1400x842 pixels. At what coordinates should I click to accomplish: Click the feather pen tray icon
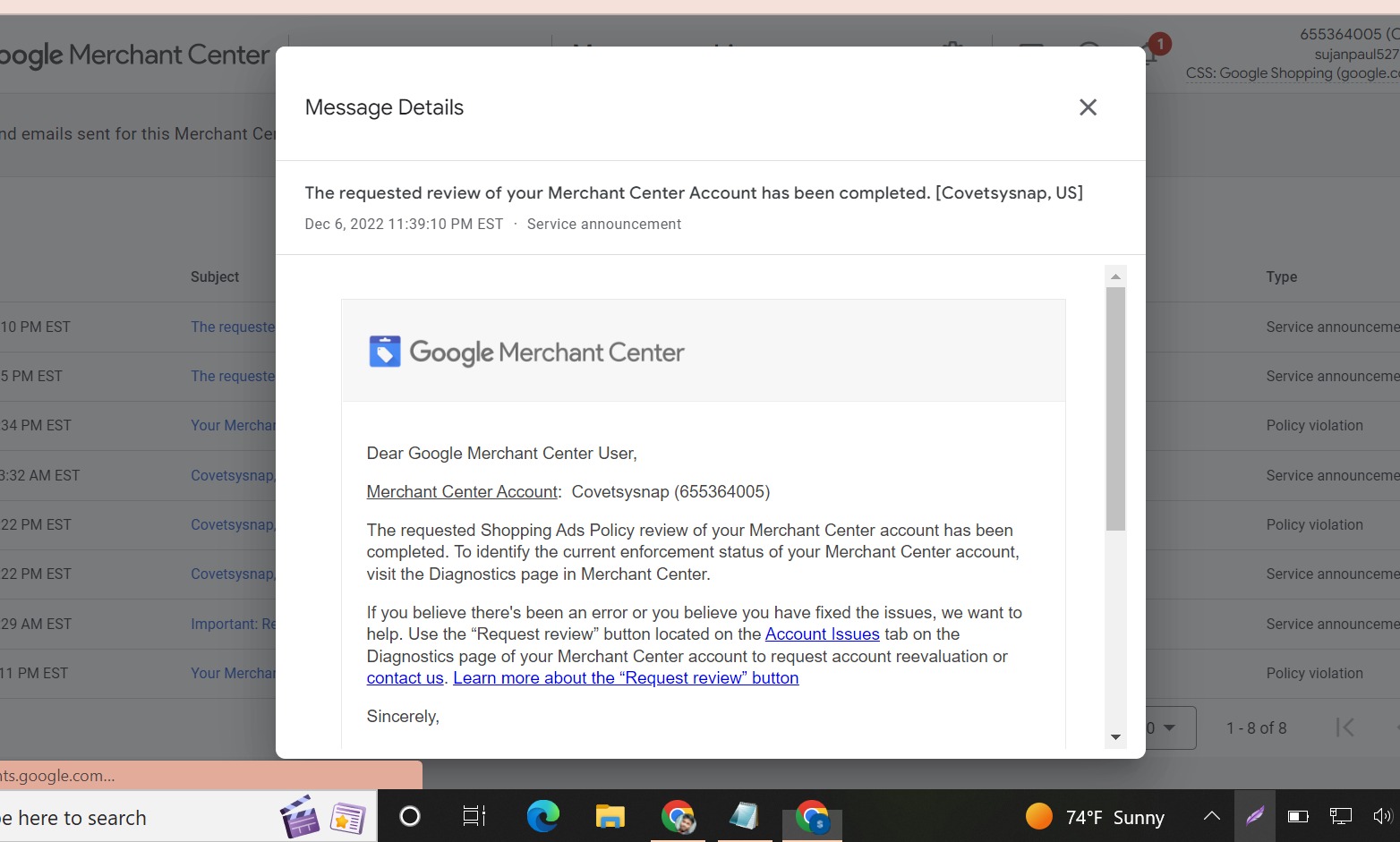[x=1255, y=816]
